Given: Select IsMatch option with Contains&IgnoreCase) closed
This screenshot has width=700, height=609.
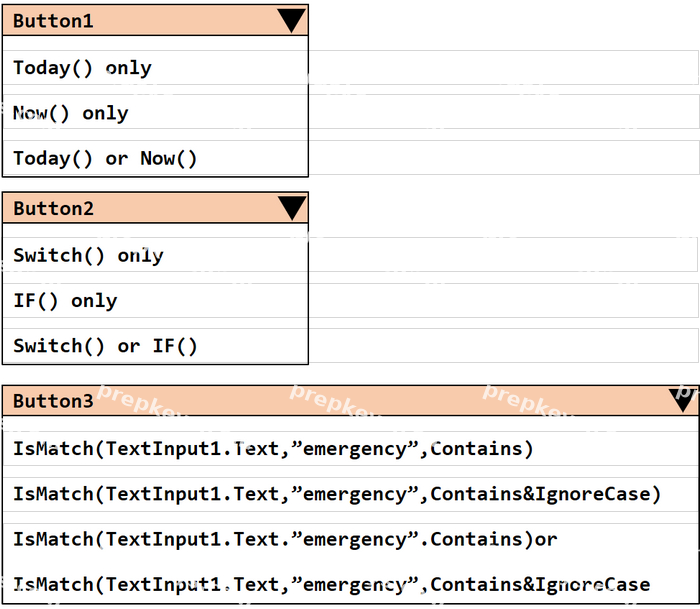Looking at the screenshot, I should click(x=350, y=494).
